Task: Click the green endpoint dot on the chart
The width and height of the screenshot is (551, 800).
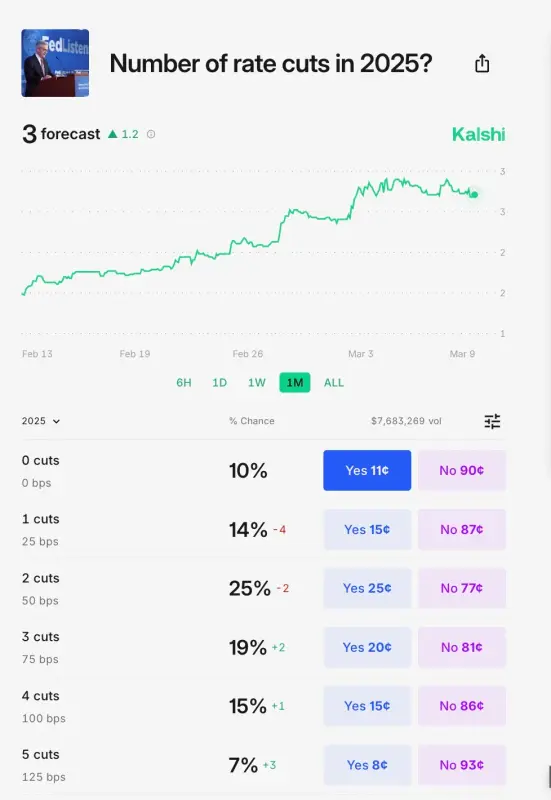Action: [474, 194]
